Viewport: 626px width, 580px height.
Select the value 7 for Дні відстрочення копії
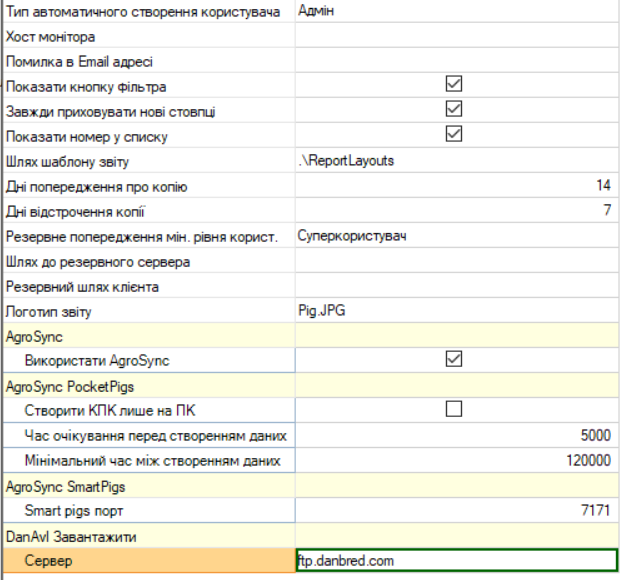[x=457, y=210]
